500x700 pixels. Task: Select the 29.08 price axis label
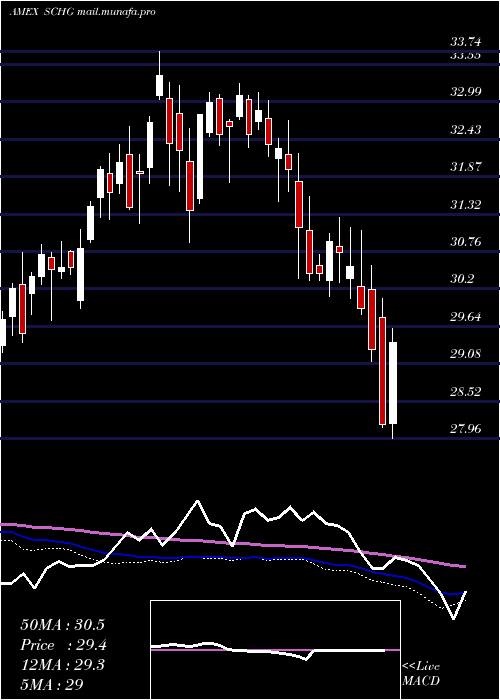(x=466, y=354)
